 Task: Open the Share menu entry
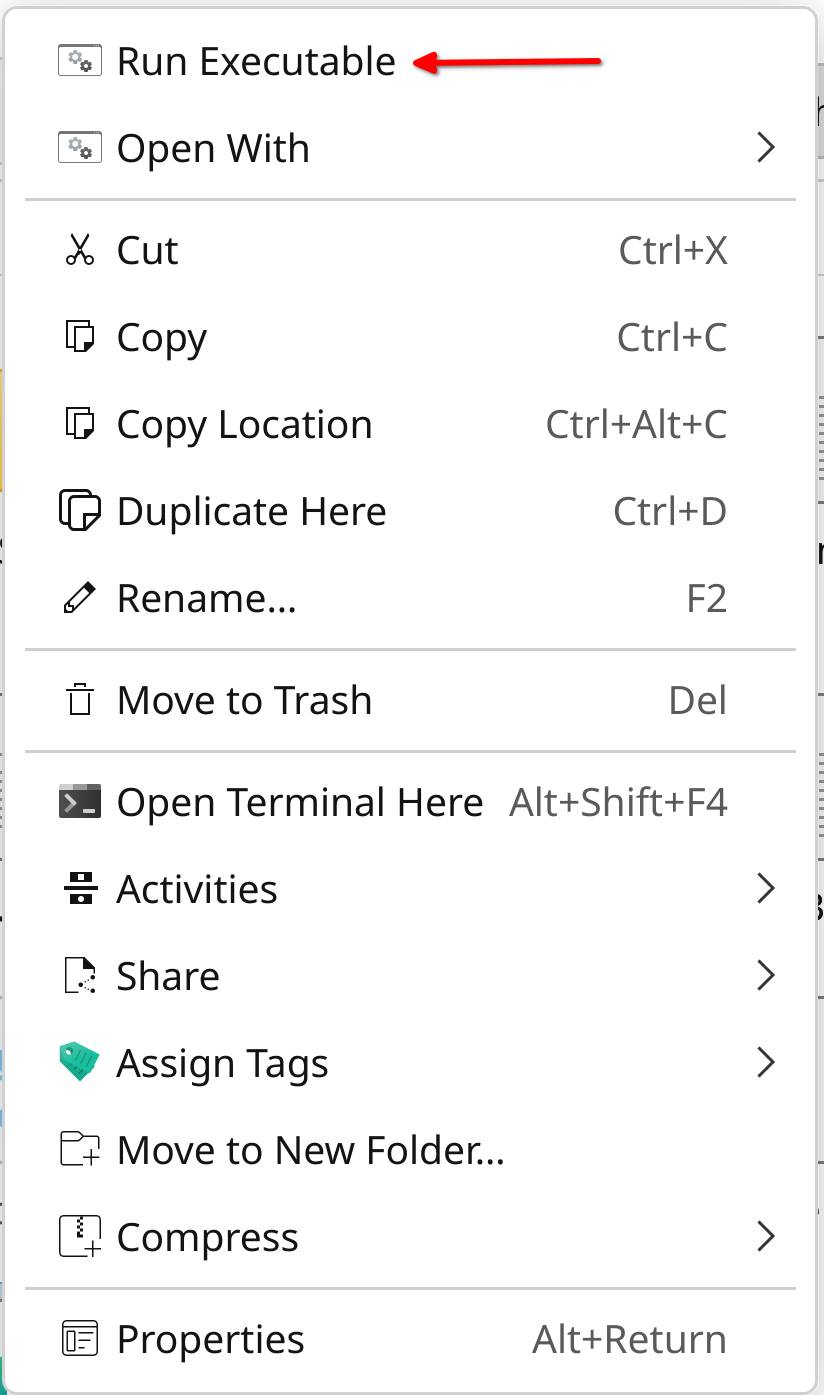click(411, 976)
